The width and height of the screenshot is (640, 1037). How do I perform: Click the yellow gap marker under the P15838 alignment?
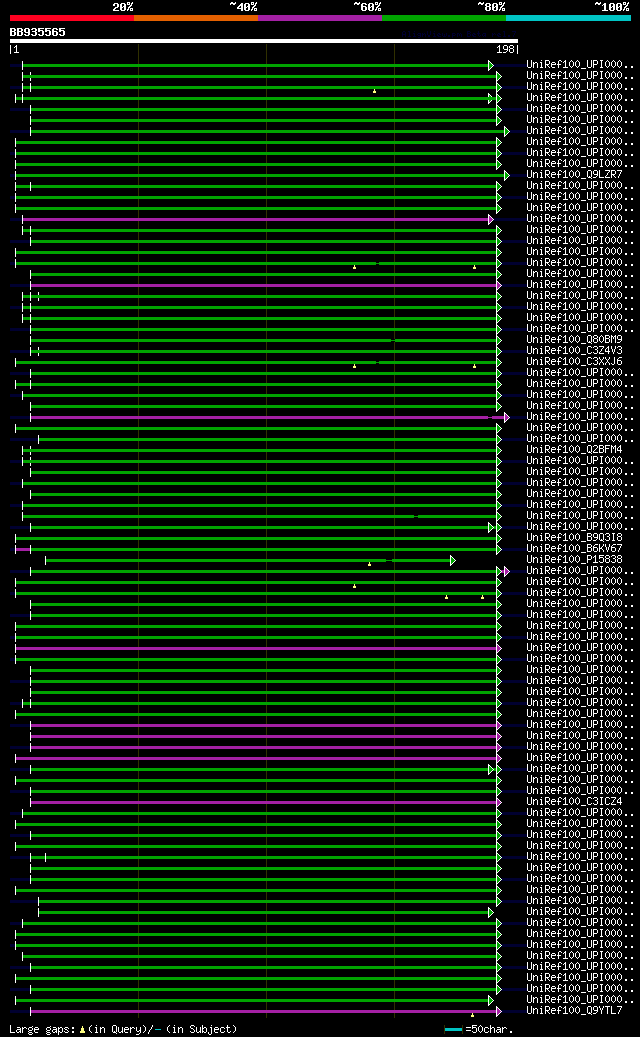click(x=370, y=564)
